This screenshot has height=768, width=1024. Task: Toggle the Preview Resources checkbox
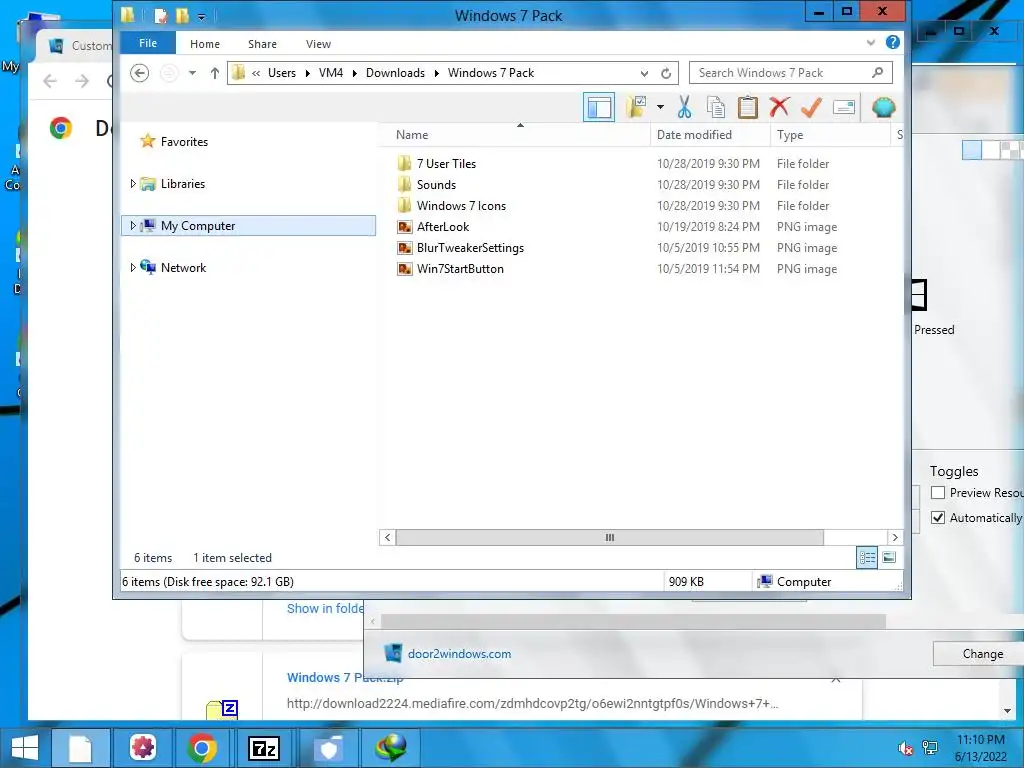(938, 492)
